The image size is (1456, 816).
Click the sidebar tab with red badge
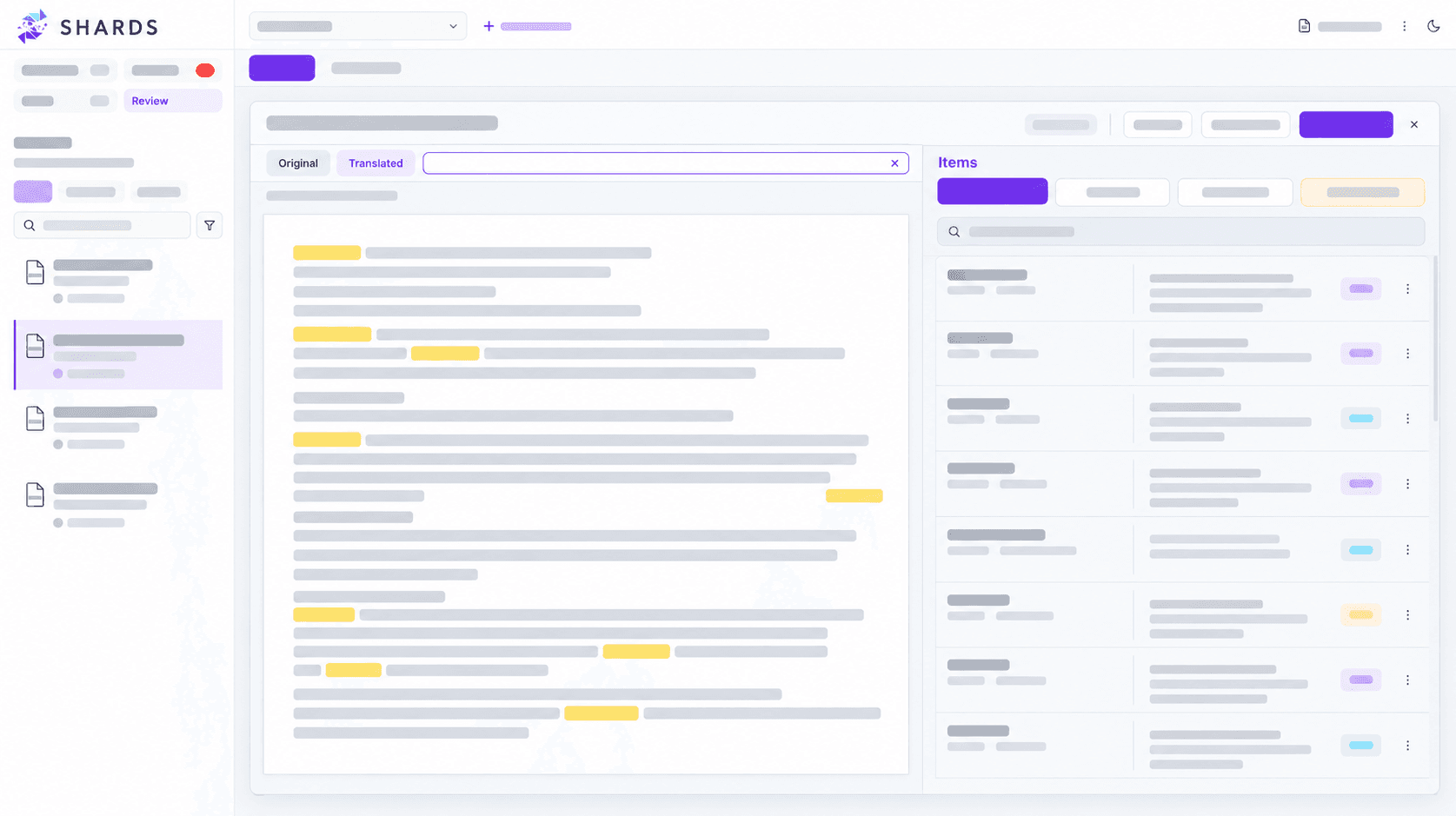(173, 70)
